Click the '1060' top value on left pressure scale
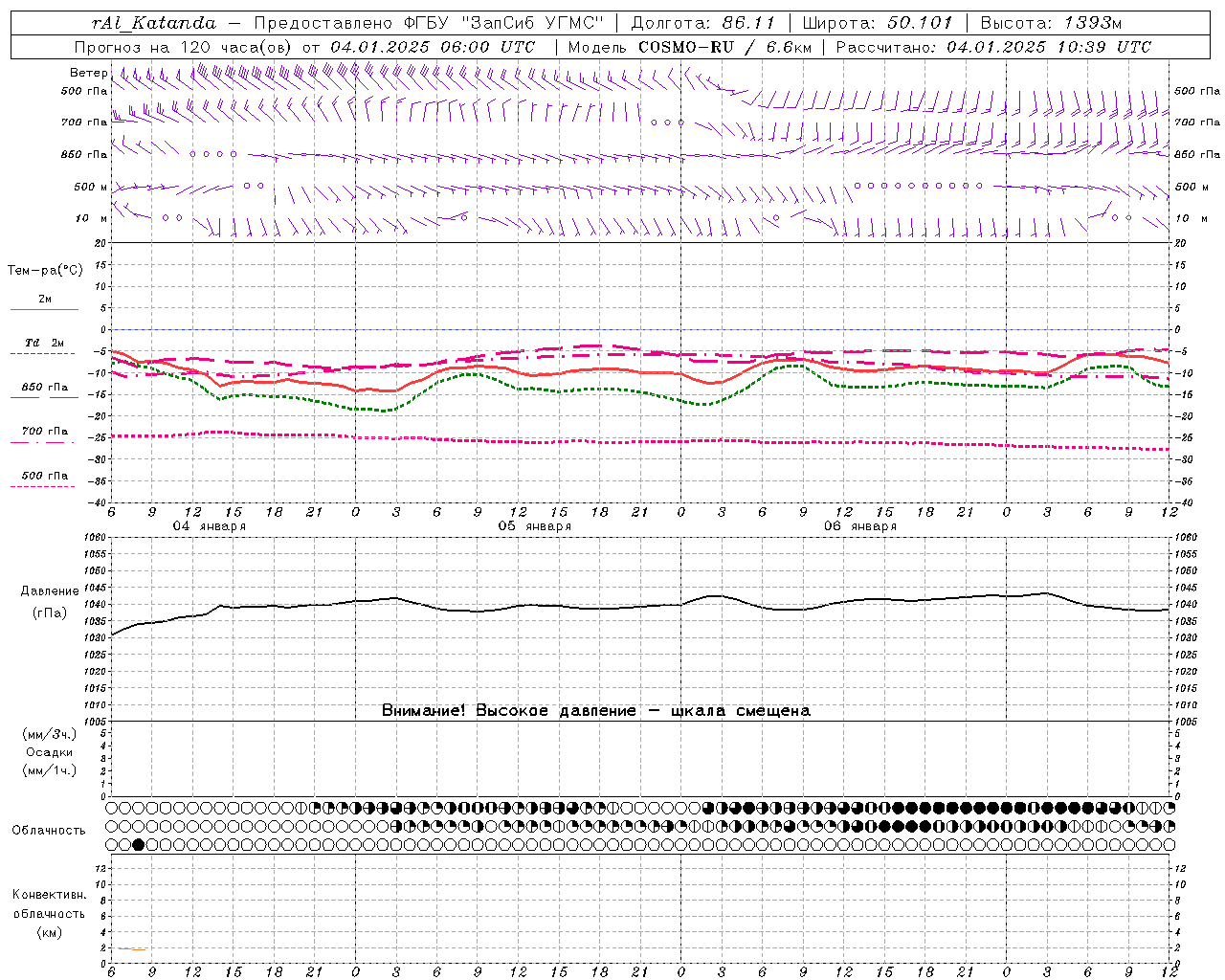The height and width of the screenshot is (980, 1225). point(97,537)
